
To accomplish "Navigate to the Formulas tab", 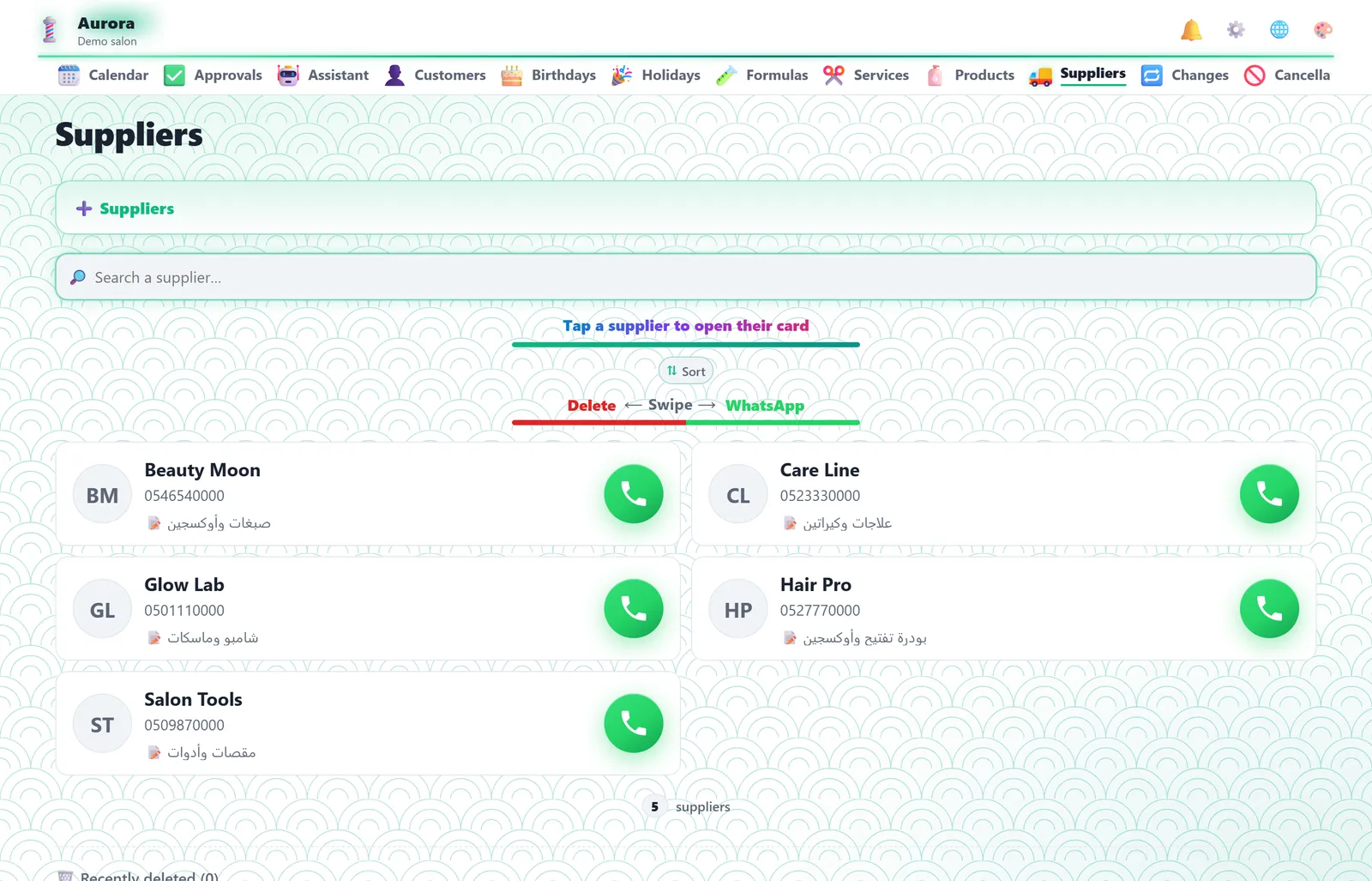I will (x=761, y=75).
